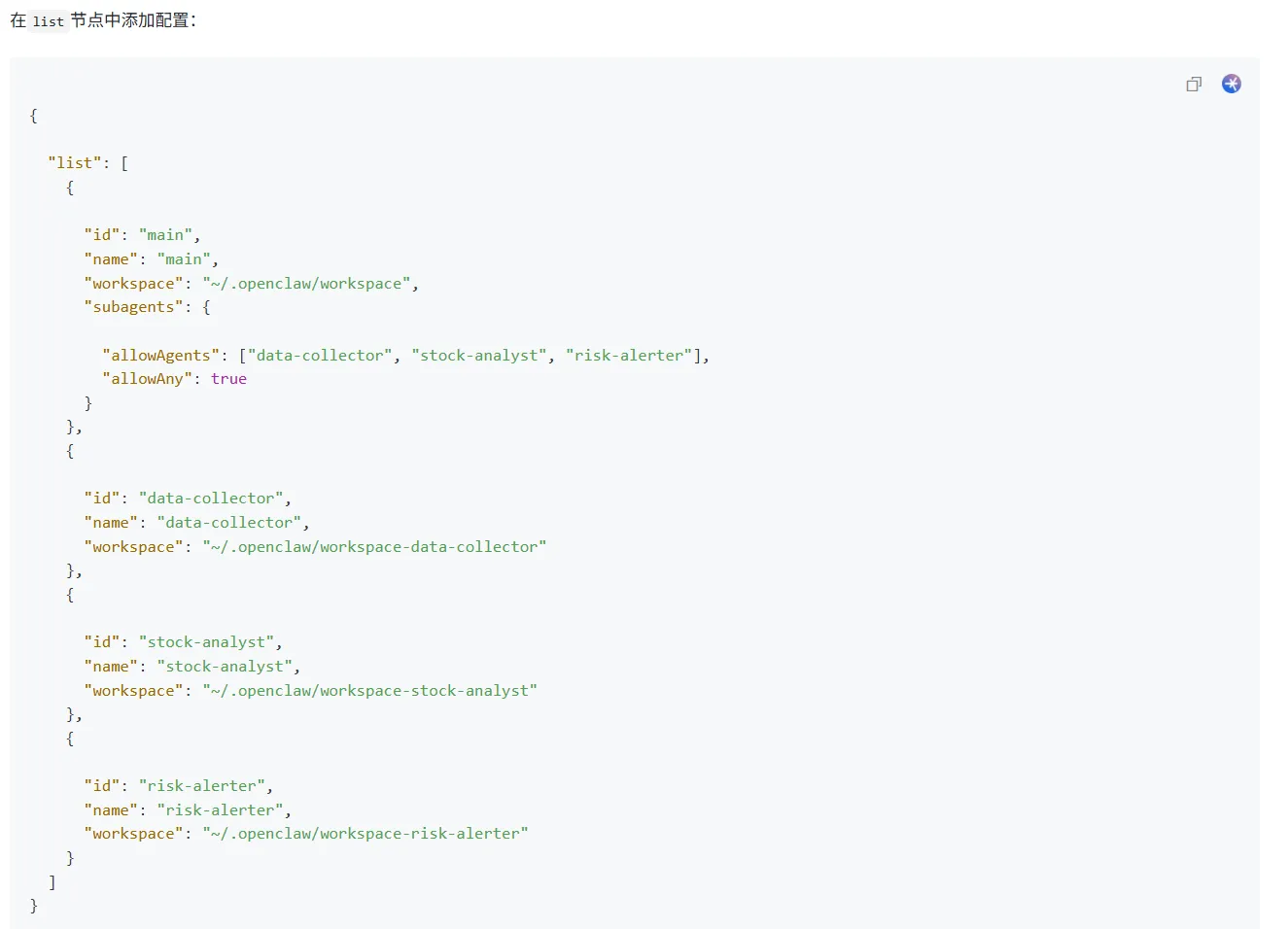Click the purple 'true' value
The height and width of the screenshot is (929, 1288).
228,379
